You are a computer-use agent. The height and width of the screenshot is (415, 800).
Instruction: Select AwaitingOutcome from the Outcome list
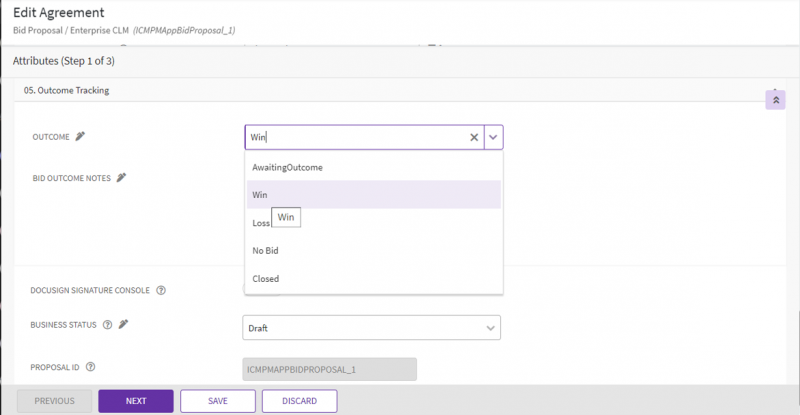pos(374,167)
